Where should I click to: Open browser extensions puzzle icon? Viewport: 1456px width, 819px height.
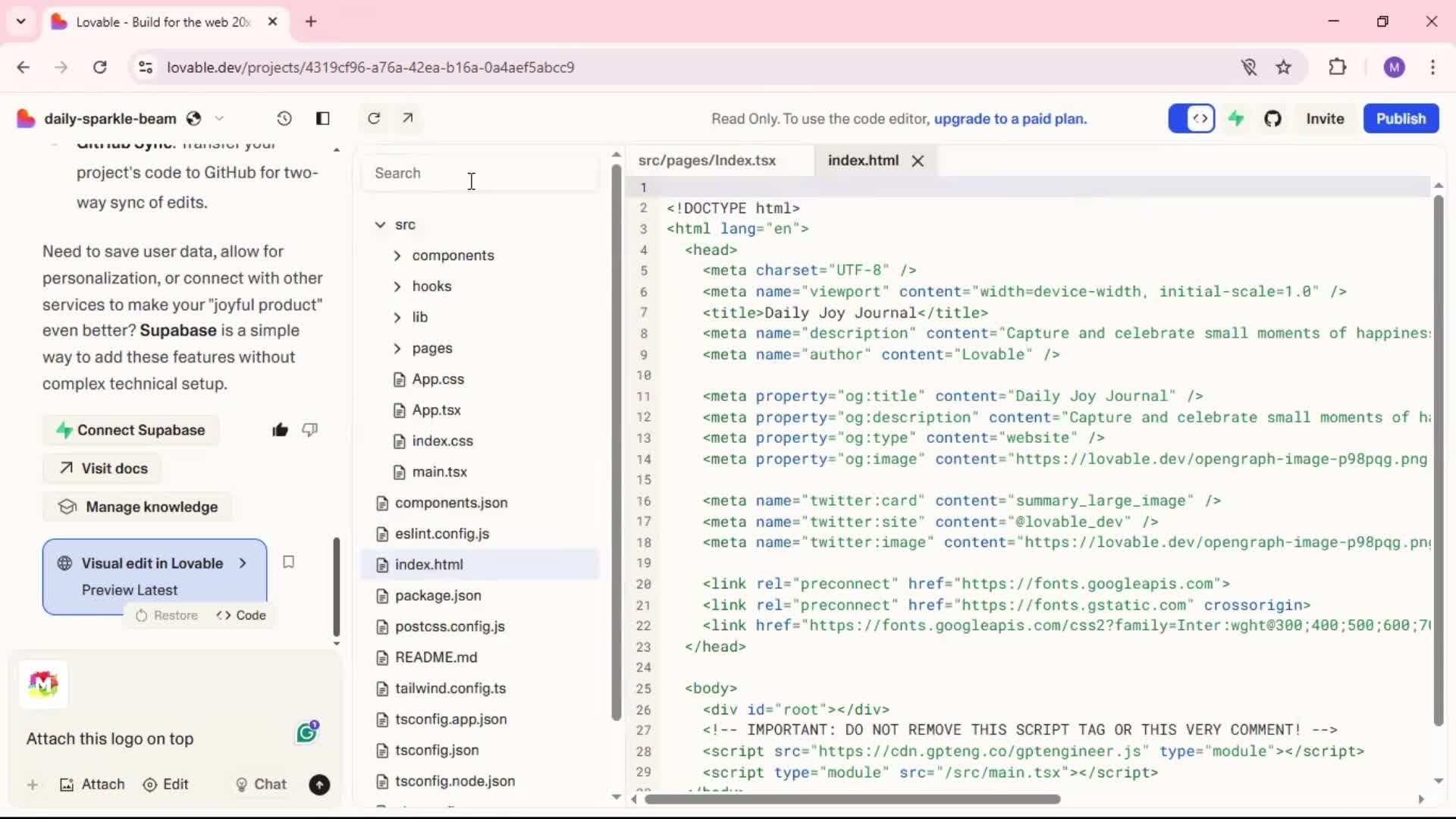point(1338,67)
